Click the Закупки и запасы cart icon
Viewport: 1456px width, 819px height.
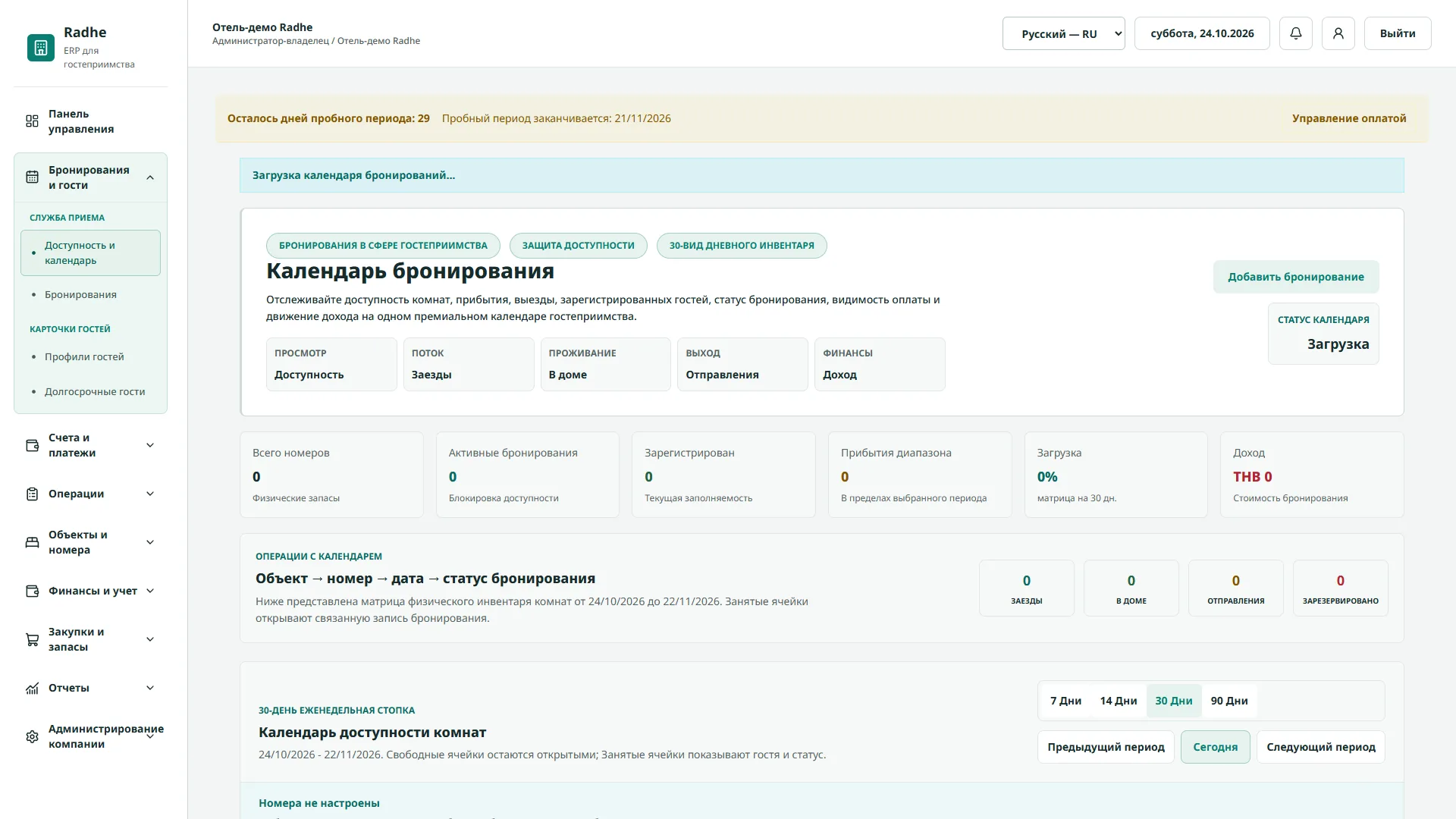32,639
